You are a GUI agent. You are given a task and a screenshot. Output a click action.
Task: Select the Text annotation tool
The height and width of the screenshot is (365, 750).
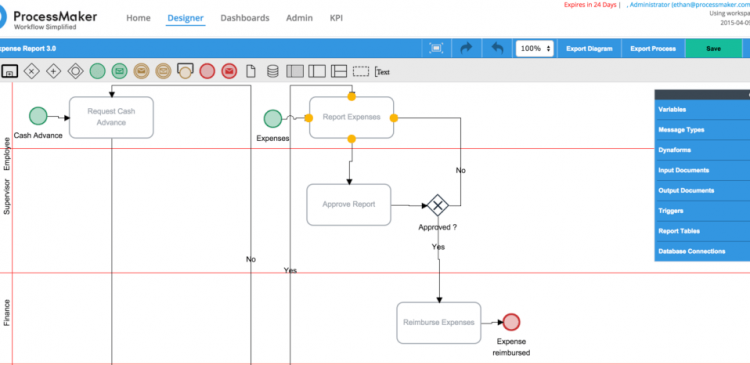click(x=382, y=72)
